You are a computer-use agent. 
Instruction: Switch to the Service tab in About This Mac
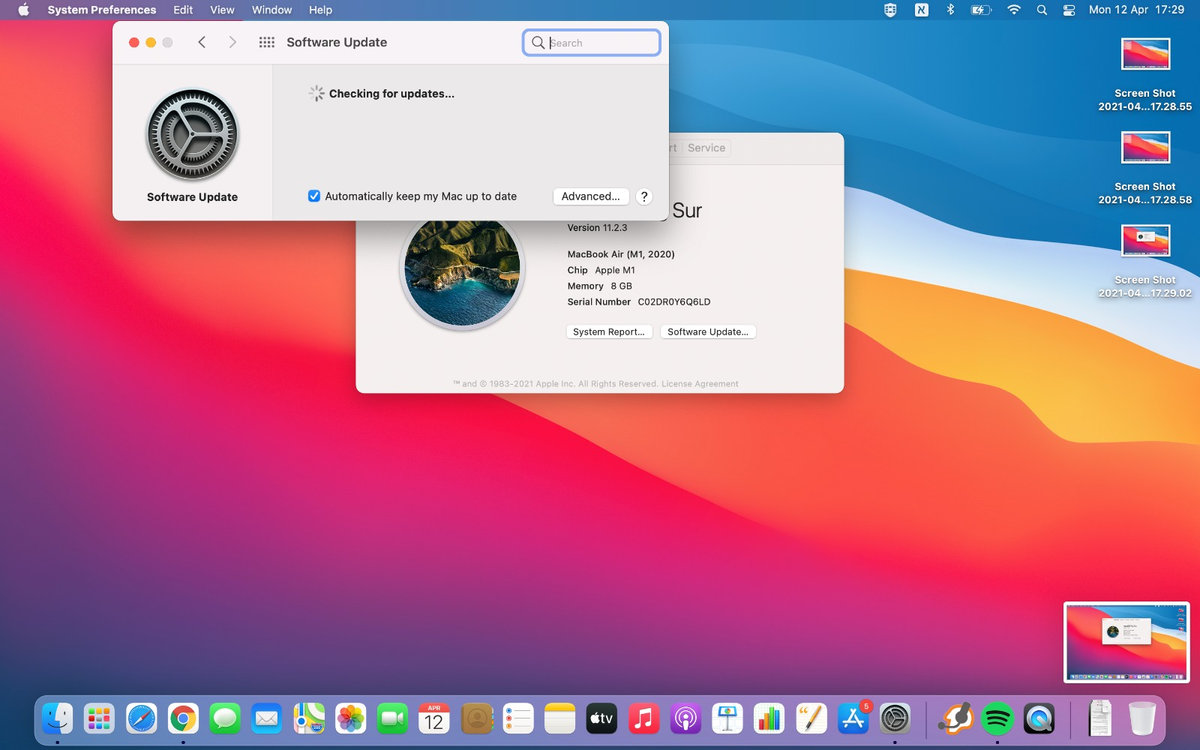(706, 148)
